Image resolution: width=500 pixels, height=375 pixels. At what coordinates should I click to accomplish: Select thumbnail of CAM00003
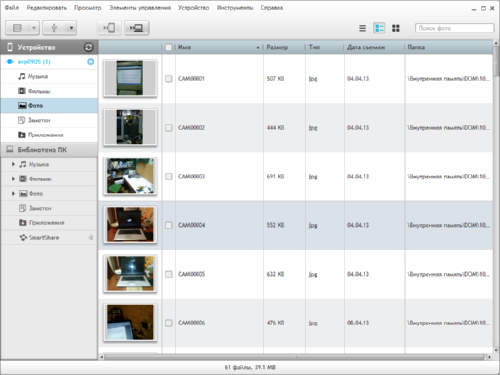[x=130, y=176]
